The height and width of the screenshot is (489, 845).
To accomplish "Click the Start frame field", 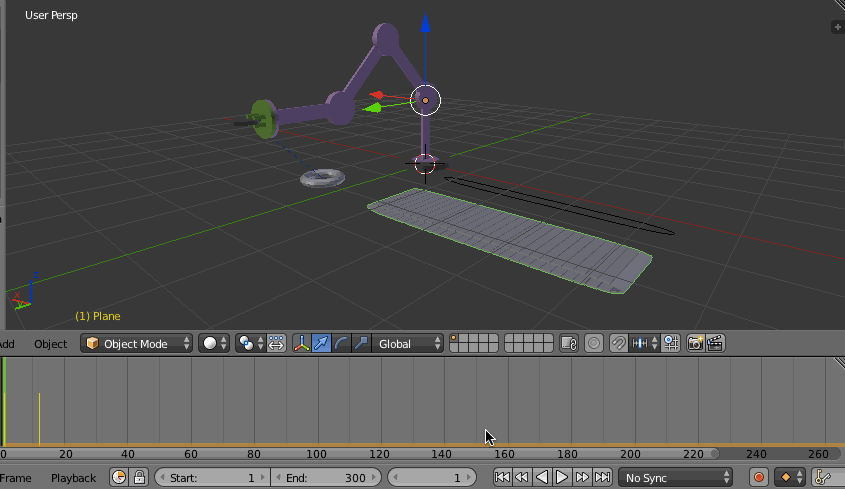I will click(x=212, y=478).
